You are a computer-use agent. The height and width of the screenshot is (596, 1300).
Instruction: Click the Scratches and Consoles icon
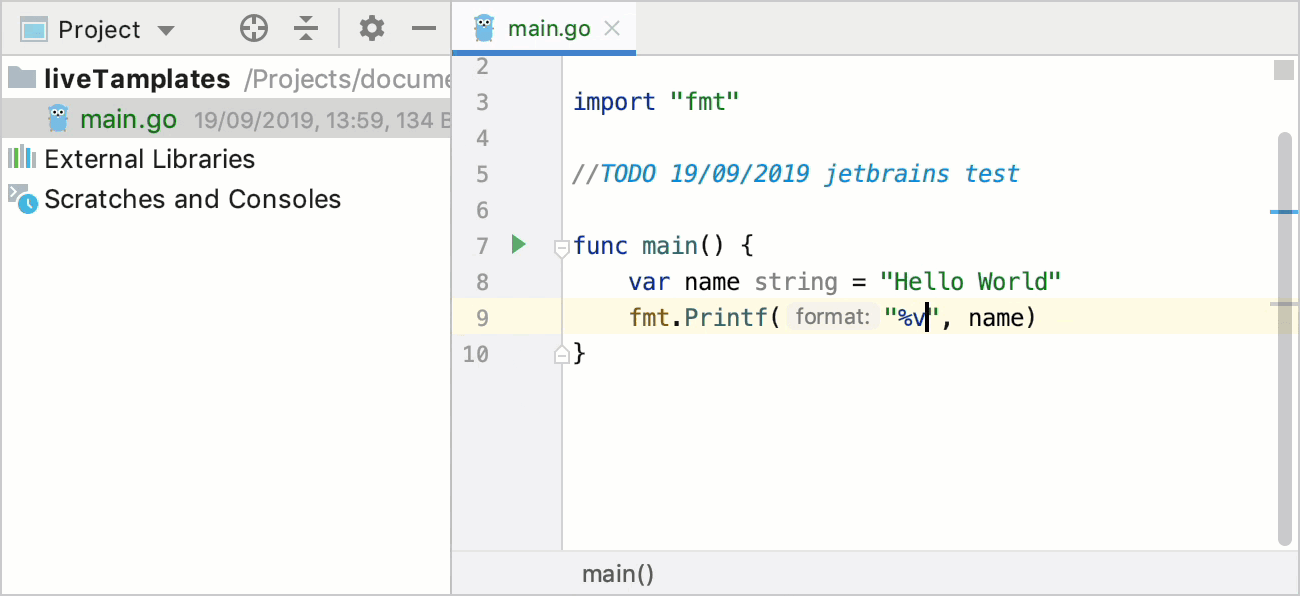point(22,198)
